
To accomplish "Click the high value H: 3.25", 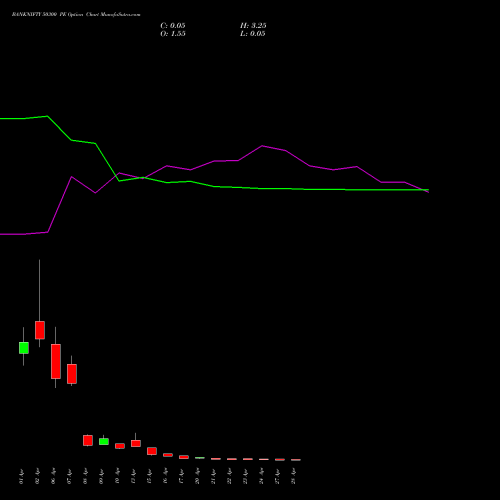I will click(253, 26).
